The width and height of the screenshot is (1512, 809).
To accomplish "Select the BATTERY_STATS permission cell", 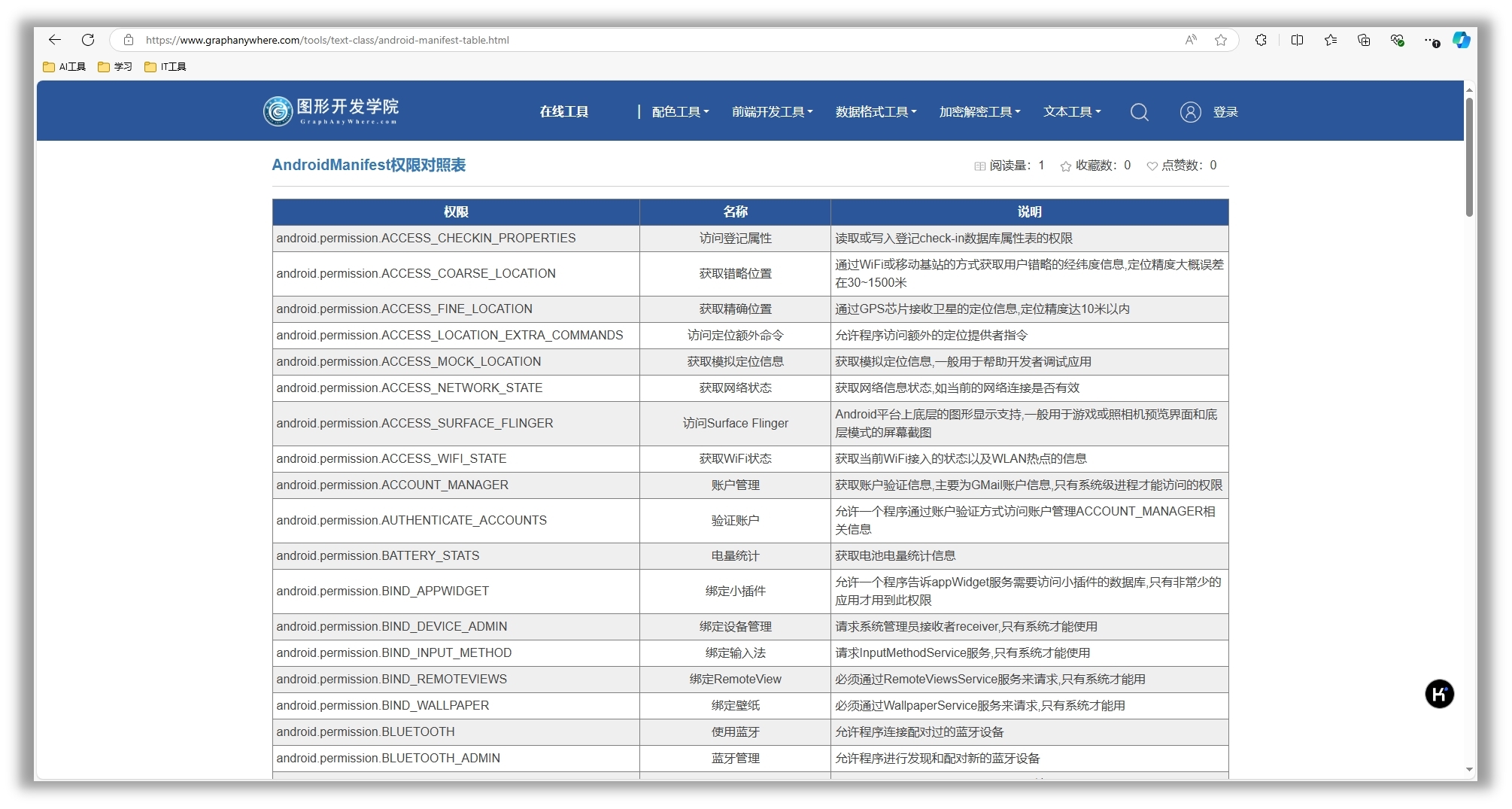I will coord(456,556).
